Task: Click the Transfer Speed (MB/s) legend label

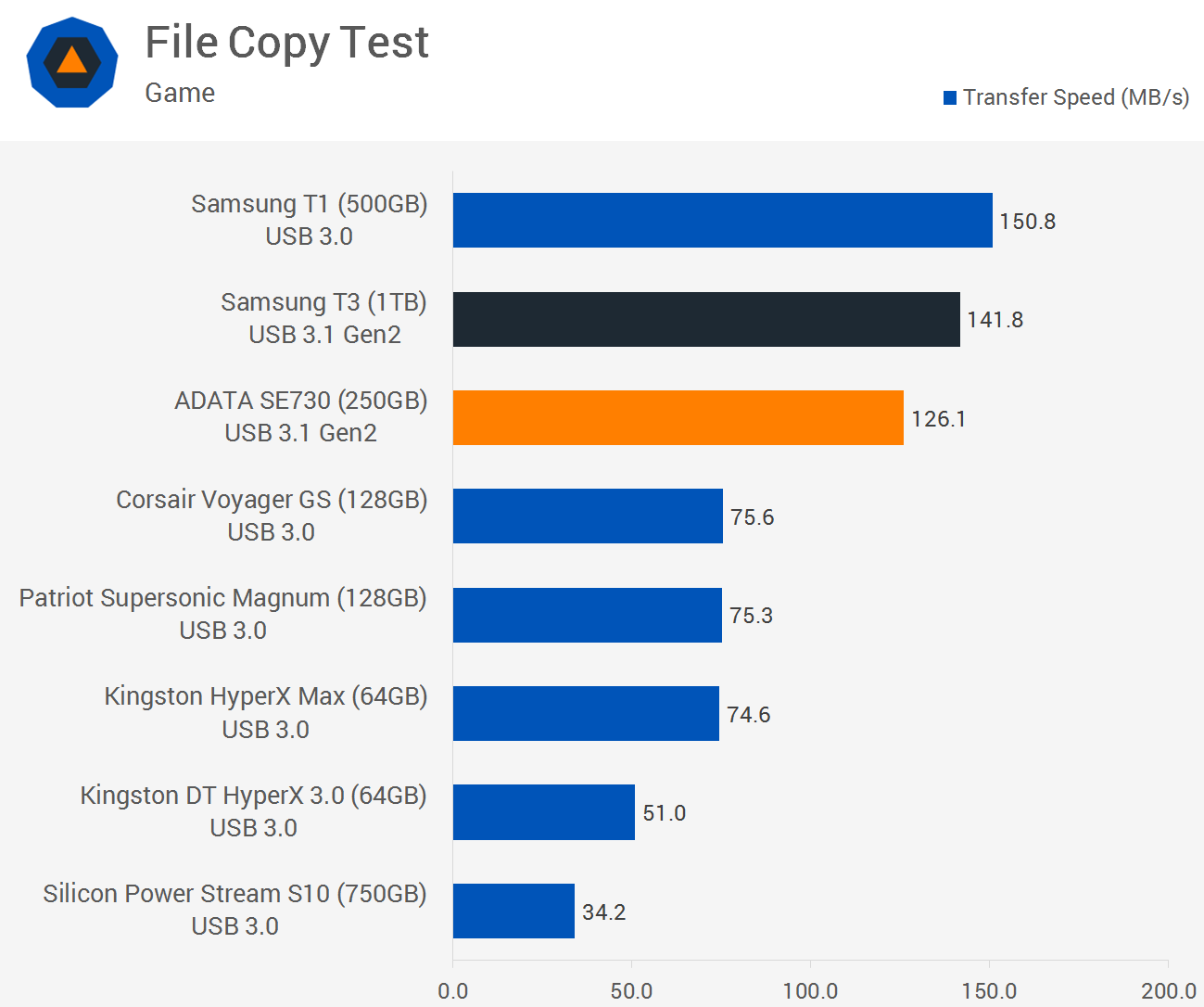Action: [1075, 97]
